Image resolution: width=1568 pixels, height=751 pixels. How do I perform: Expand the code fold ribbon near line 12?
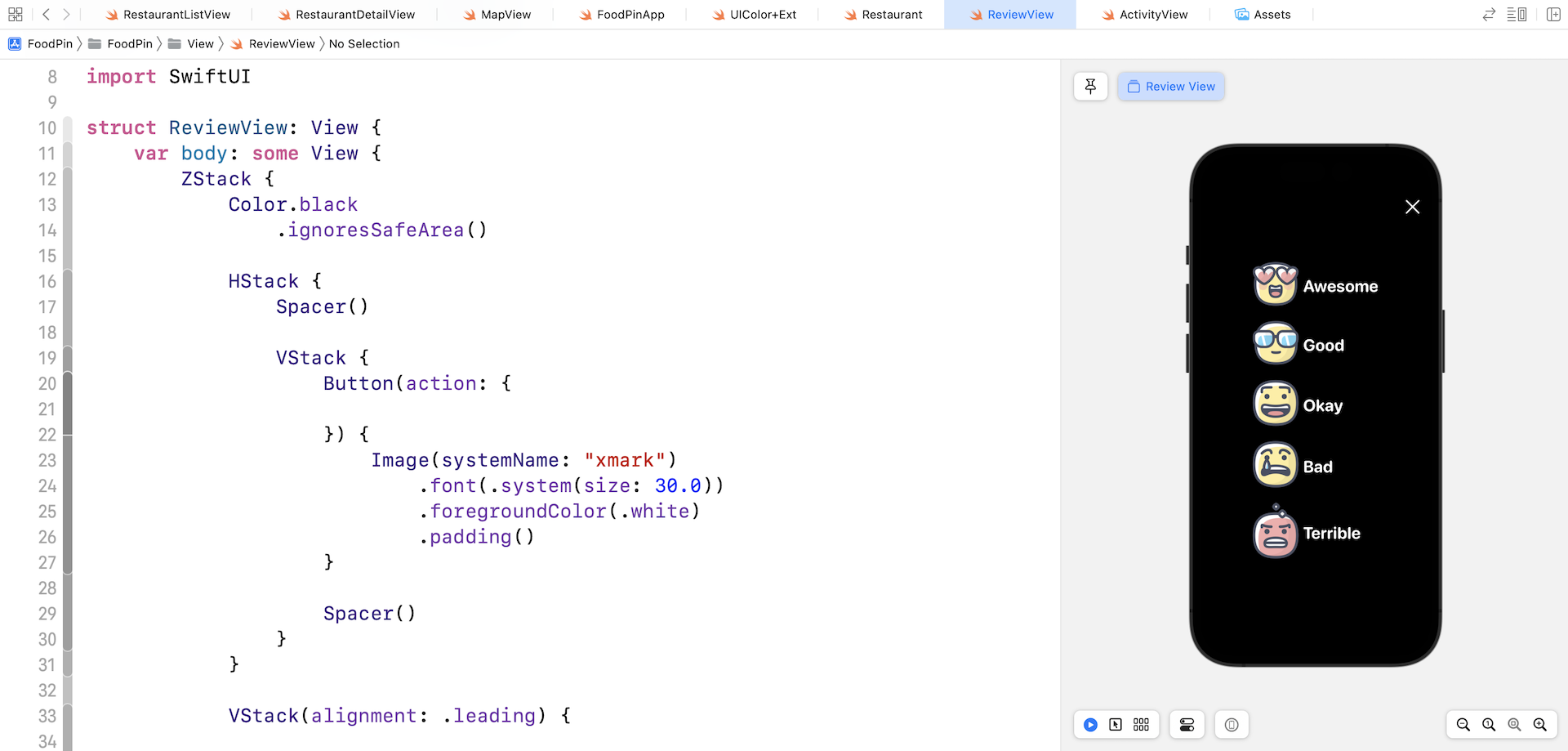pos(69,179)
